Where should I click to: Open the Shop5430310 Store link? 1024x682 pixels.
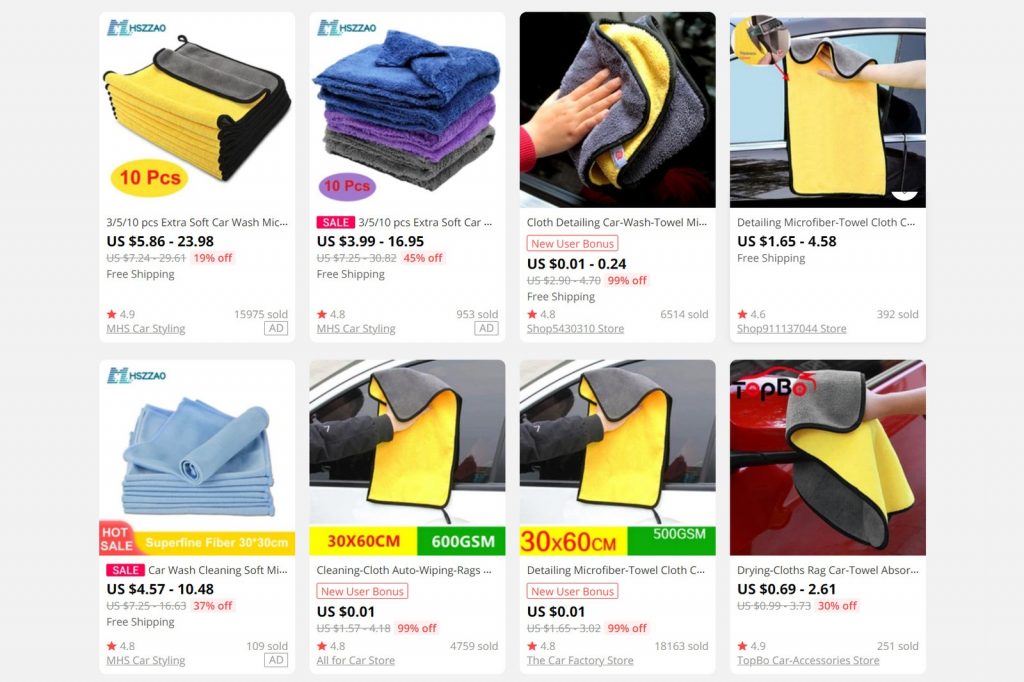tap(575, 329)
